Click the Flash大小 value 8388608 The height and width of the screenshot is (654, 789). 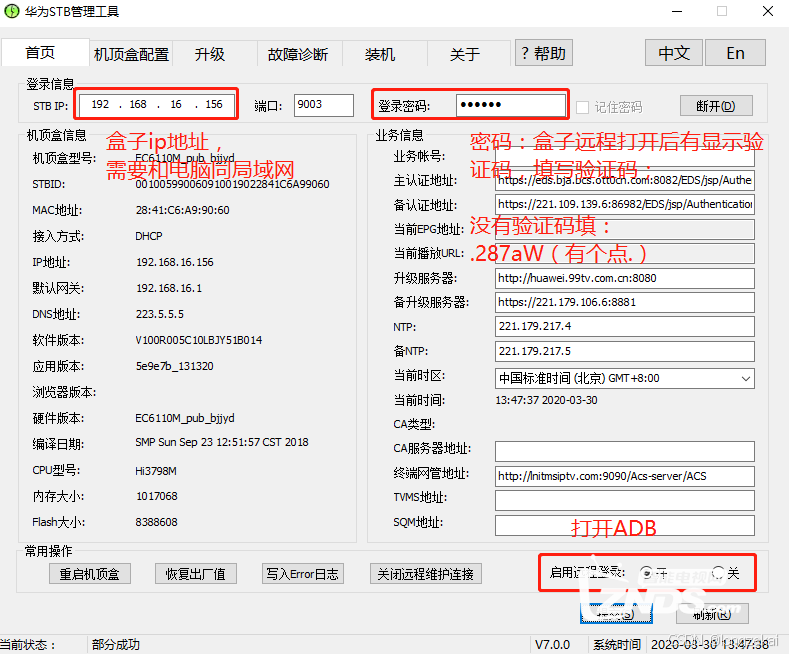(x=156, y=522)
